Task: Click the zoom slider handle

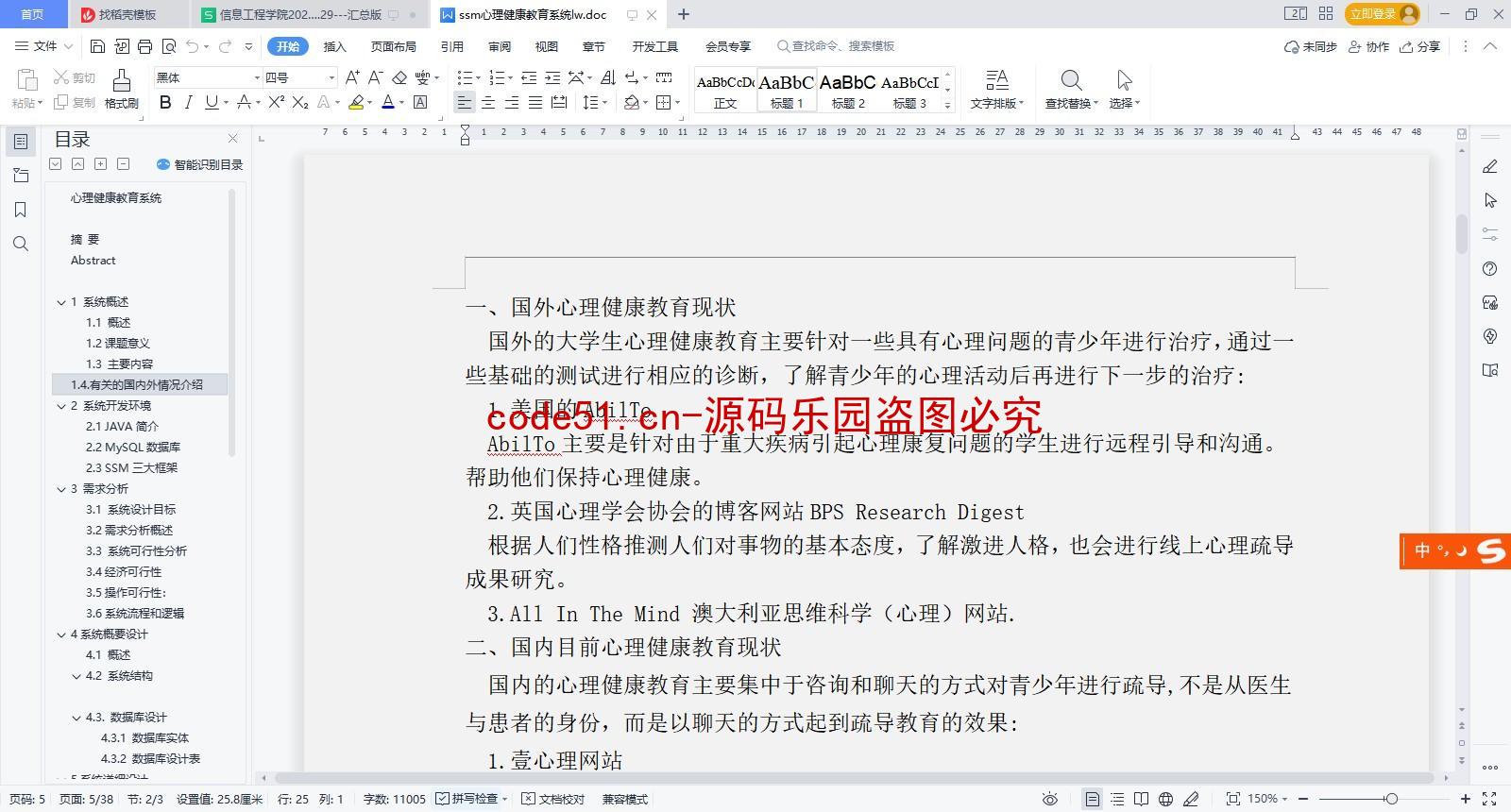Action: [x=1391, y=799]
